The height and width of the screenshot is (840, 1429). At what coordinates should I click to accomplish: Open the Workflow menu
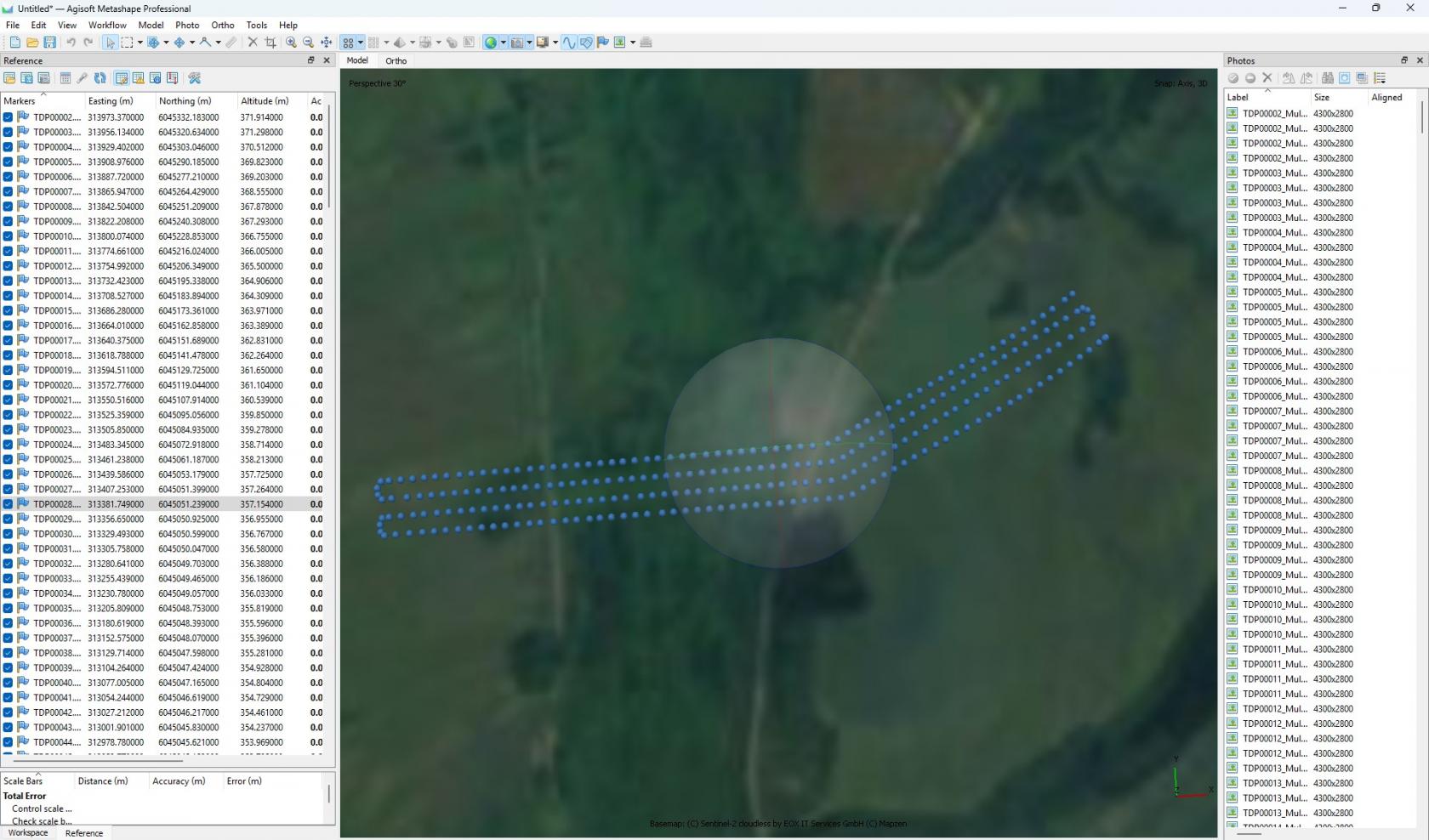click(x=107, y=25)
